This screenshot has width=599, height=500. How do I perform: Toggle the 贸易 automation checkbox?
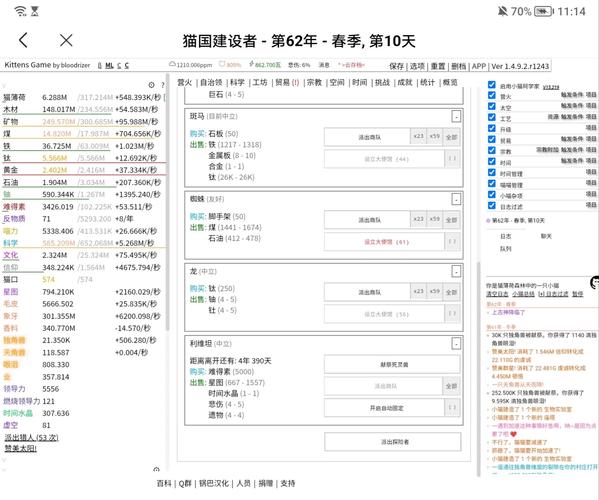click(492, 140)
